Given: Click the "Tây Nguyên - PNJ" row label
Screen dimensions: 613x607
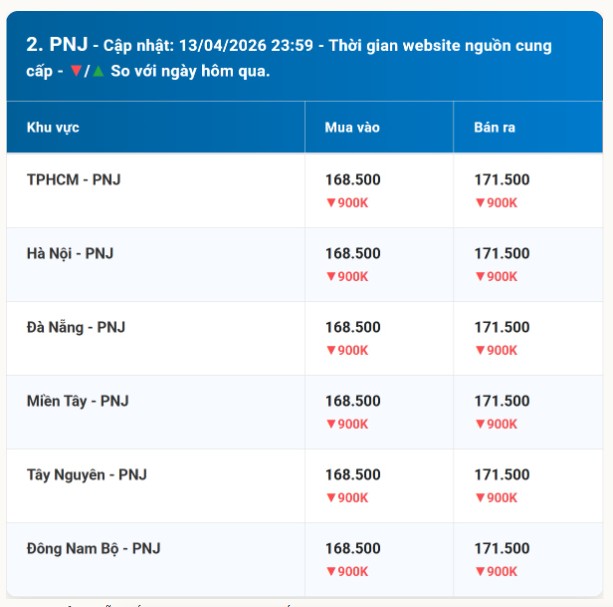Looking at the screenshot, I should pos(86,475).
